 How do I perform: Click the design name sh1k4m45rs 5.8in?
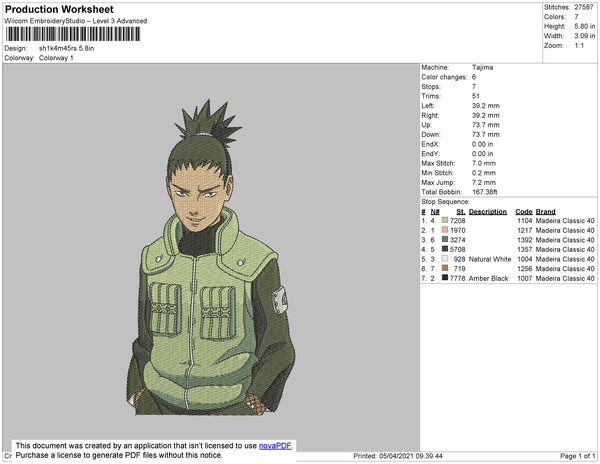point(66,48)
